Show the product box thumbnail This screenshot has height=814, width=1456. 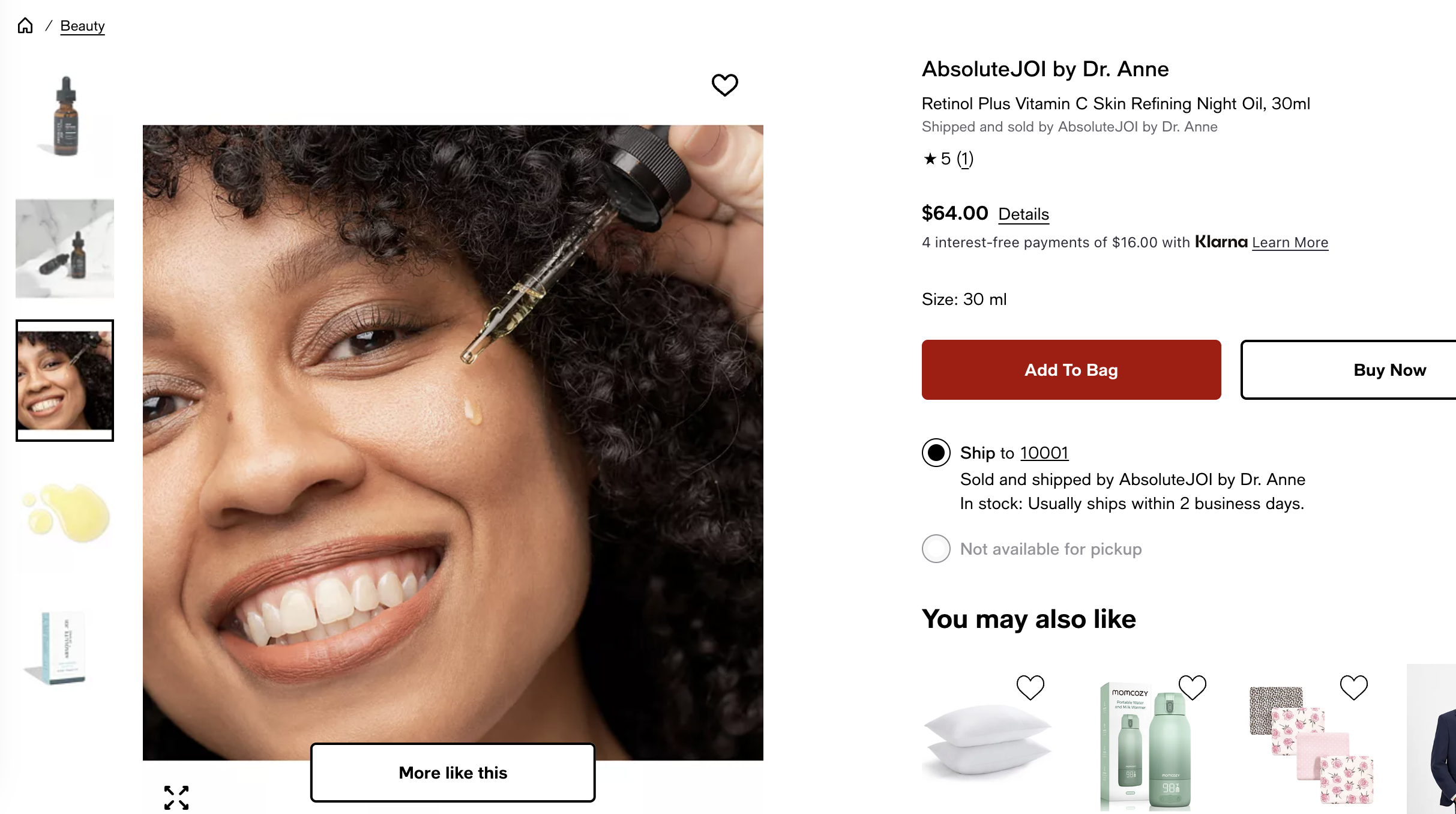tap(65, 647)
